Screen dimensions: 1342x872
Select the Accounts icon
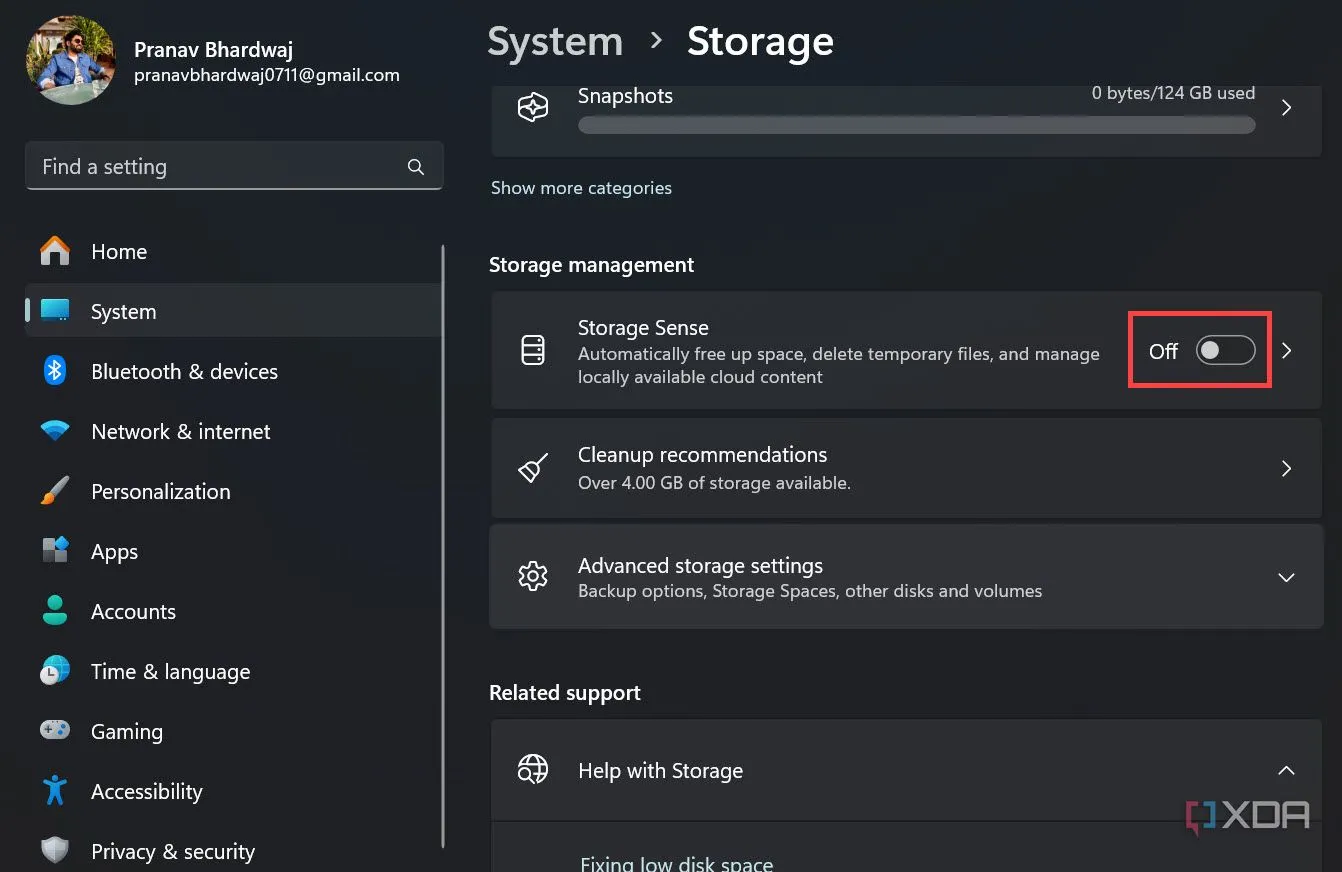pos(54,611)
